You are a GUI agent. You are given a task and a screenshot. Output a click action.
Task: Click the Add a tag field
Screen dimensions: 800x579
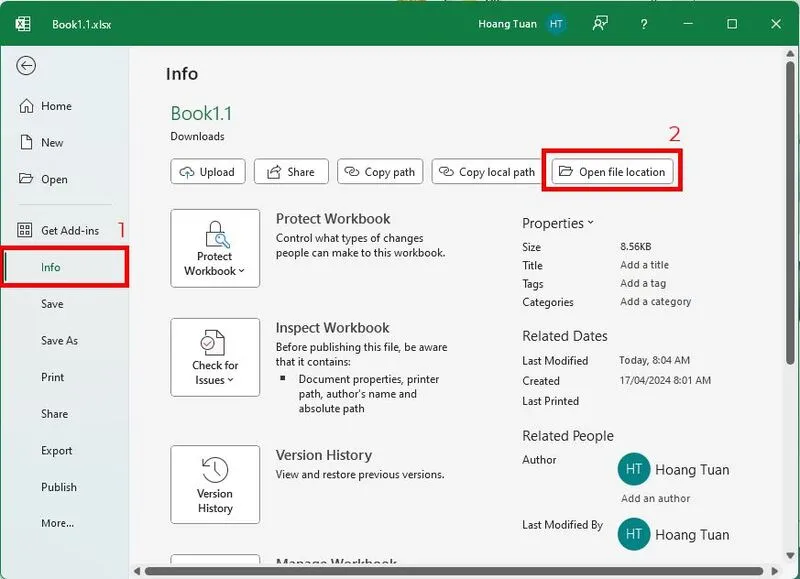[x=643, y=283]
